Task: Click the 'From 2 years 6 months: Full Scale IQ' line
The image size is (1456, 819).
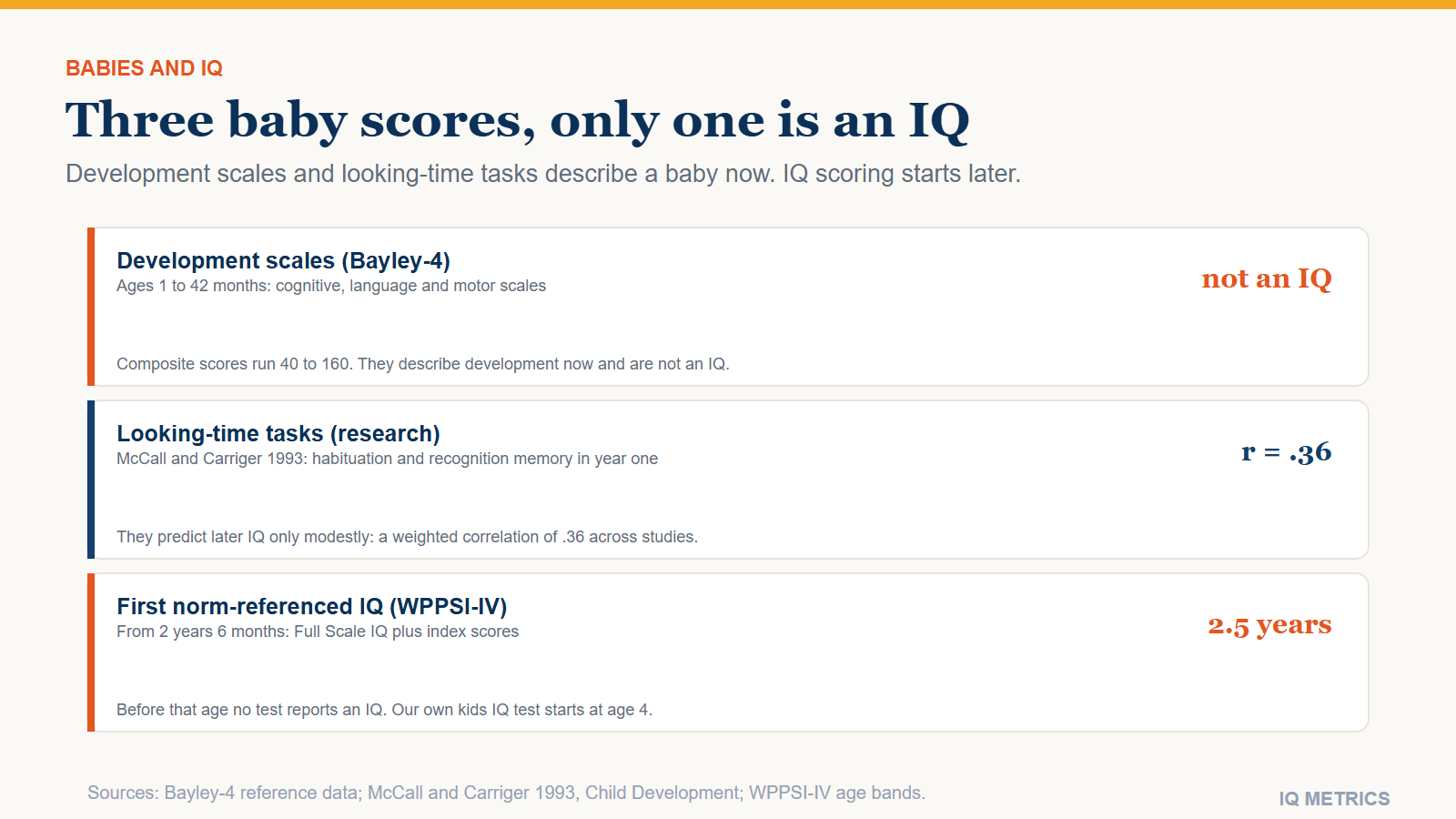Action: (x=318, y=632)
